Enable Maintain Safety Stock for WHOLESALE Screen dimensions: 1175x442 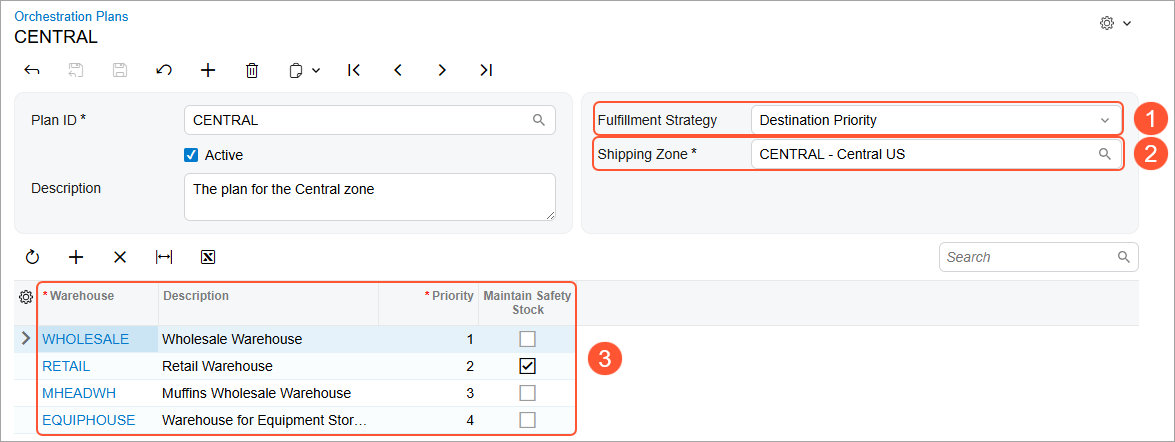(x=527, y=339)
